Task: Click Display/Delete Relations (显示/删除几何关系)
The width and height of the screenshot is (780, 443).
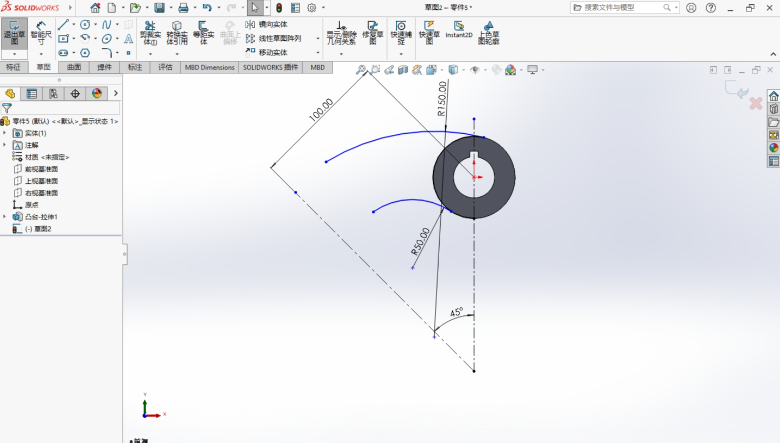Action: (341, 33)
